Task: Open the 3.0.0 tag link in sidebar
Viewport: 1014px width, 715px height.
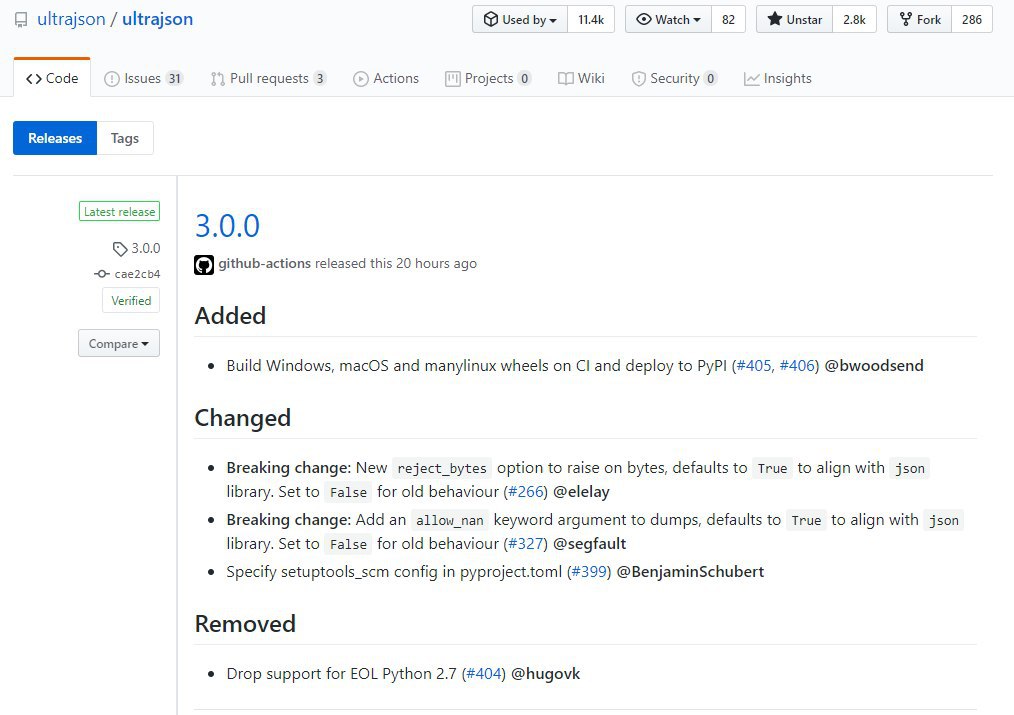Action: click(x=146, y=248)
